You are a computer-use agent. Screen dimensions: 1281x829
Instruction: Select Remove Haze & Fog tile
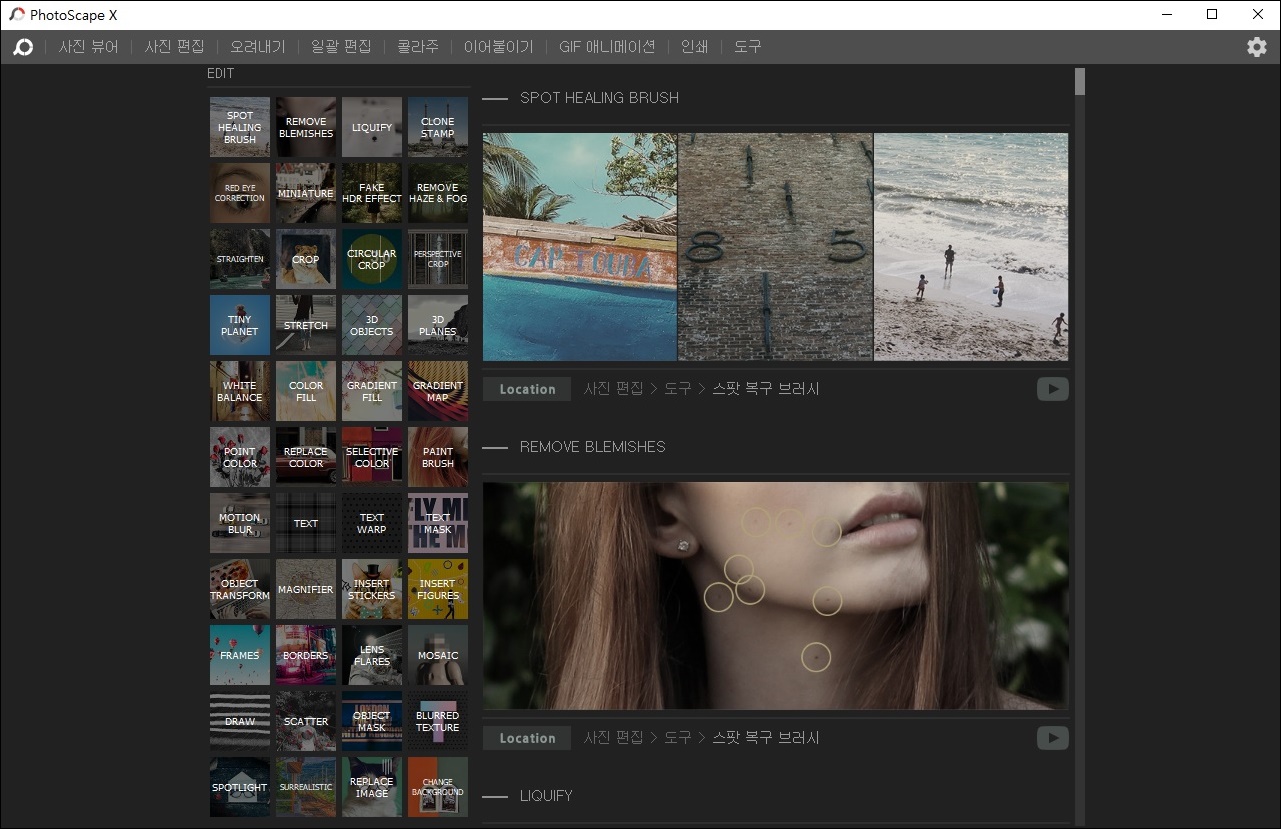438,193
